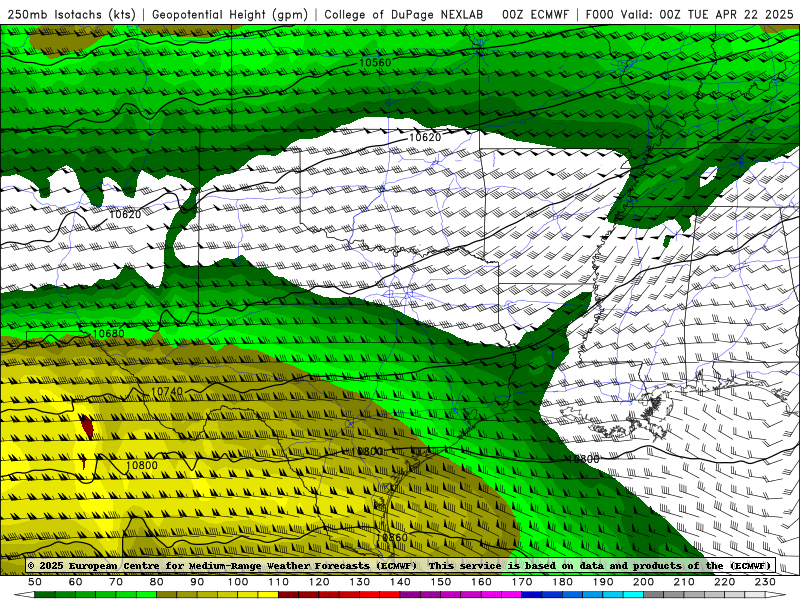The width and height of the screenshot is (800, 600).
Task: Click the 100 value on the color scale
Action: (238, 582)
